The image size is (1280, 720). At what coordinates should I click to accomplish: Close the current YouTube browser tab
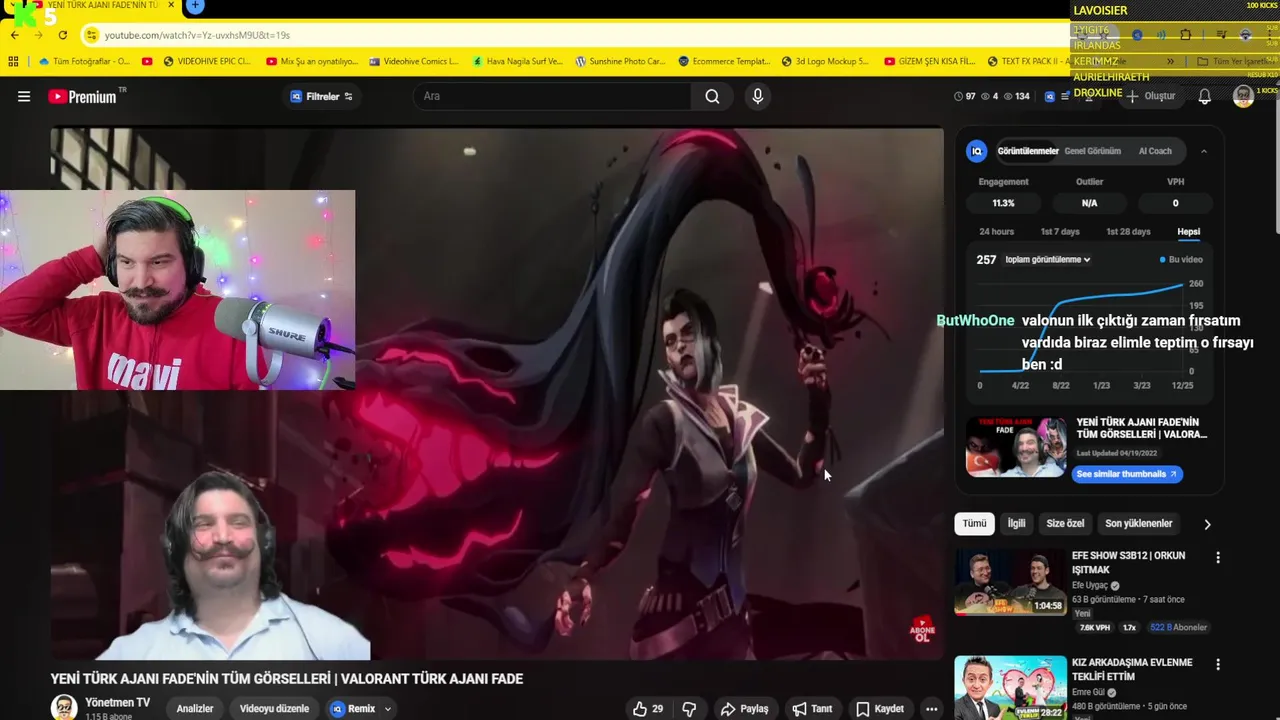[171, 5]
